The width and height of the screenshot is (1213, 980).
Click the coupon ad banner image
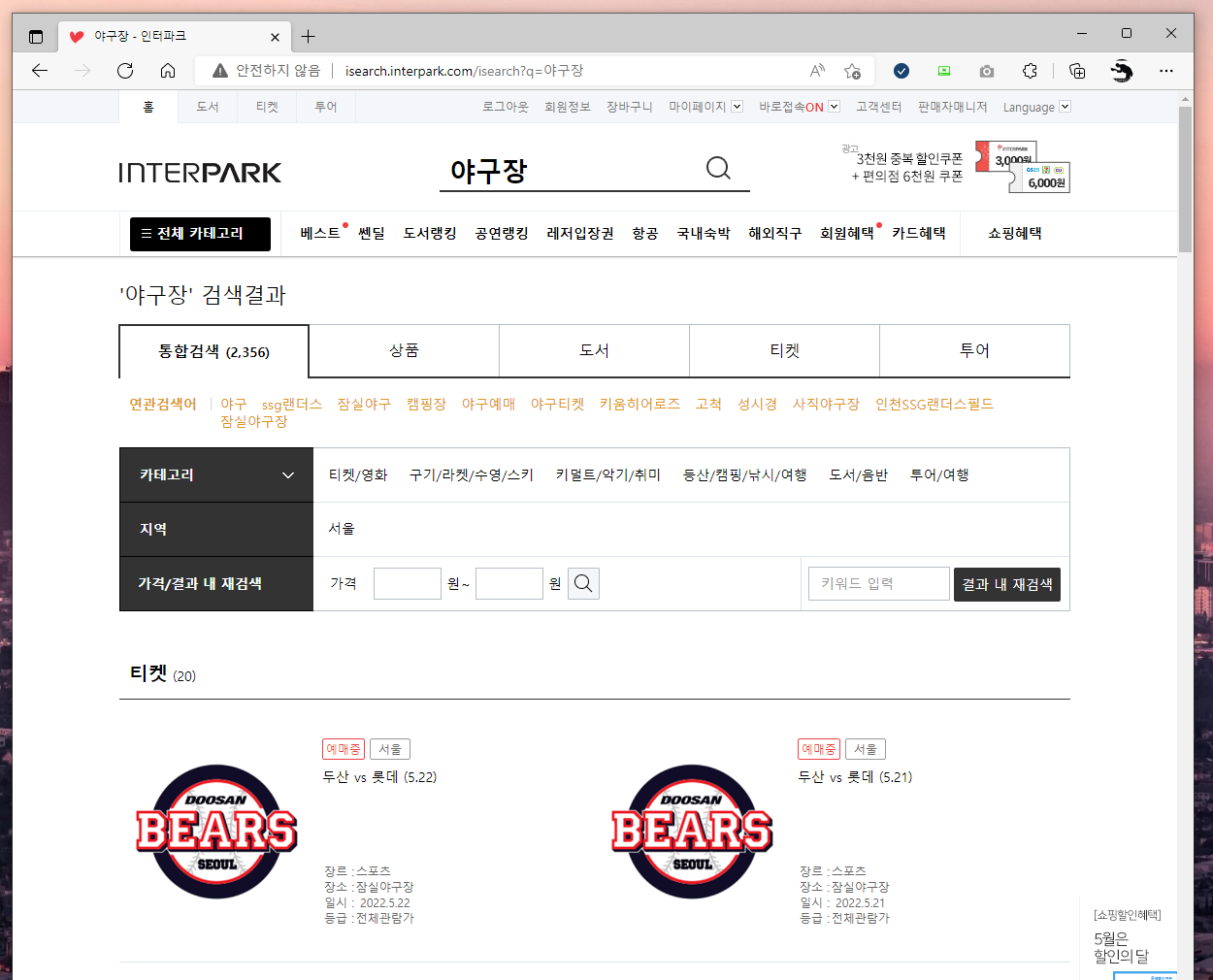1023,167
